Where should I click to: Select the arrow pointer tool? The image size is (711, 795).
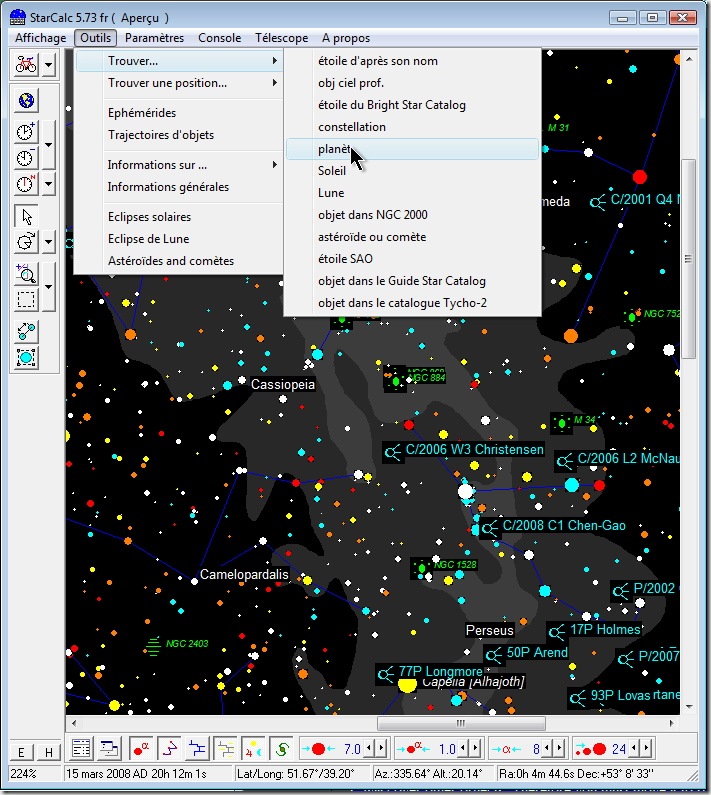(26, 216)
